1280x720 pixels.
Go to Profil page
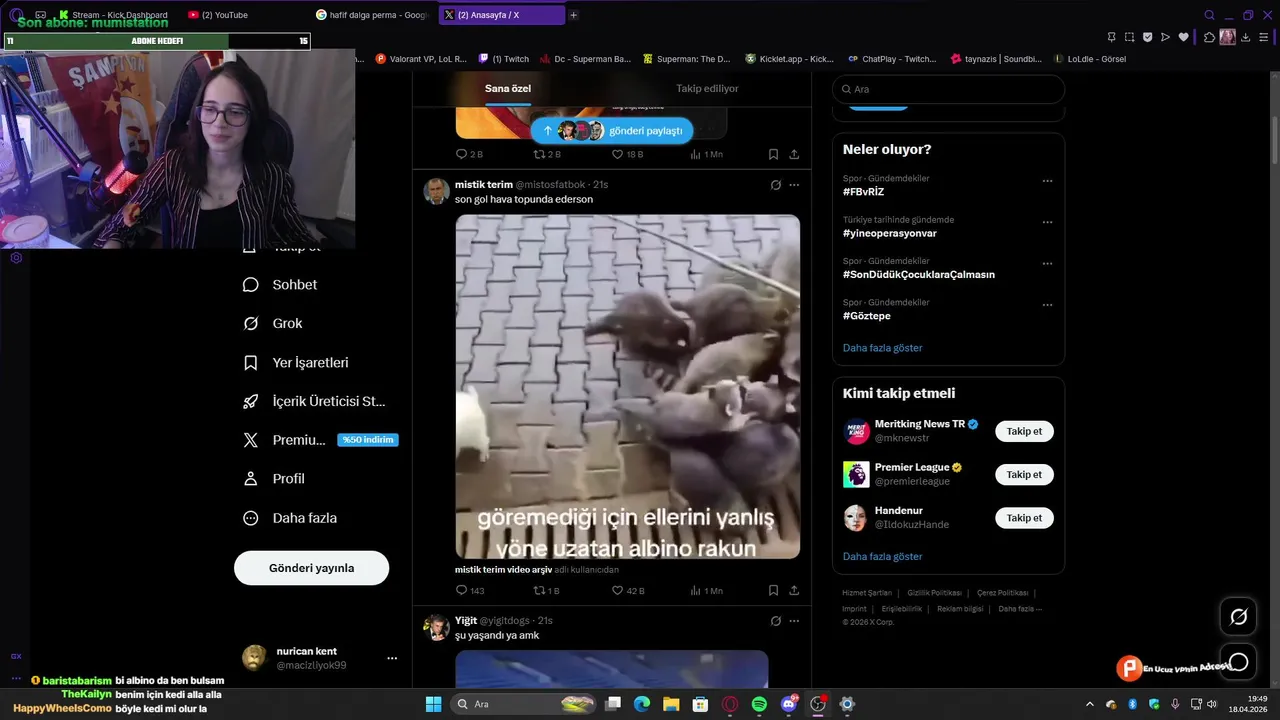click(x=273, y=479)
